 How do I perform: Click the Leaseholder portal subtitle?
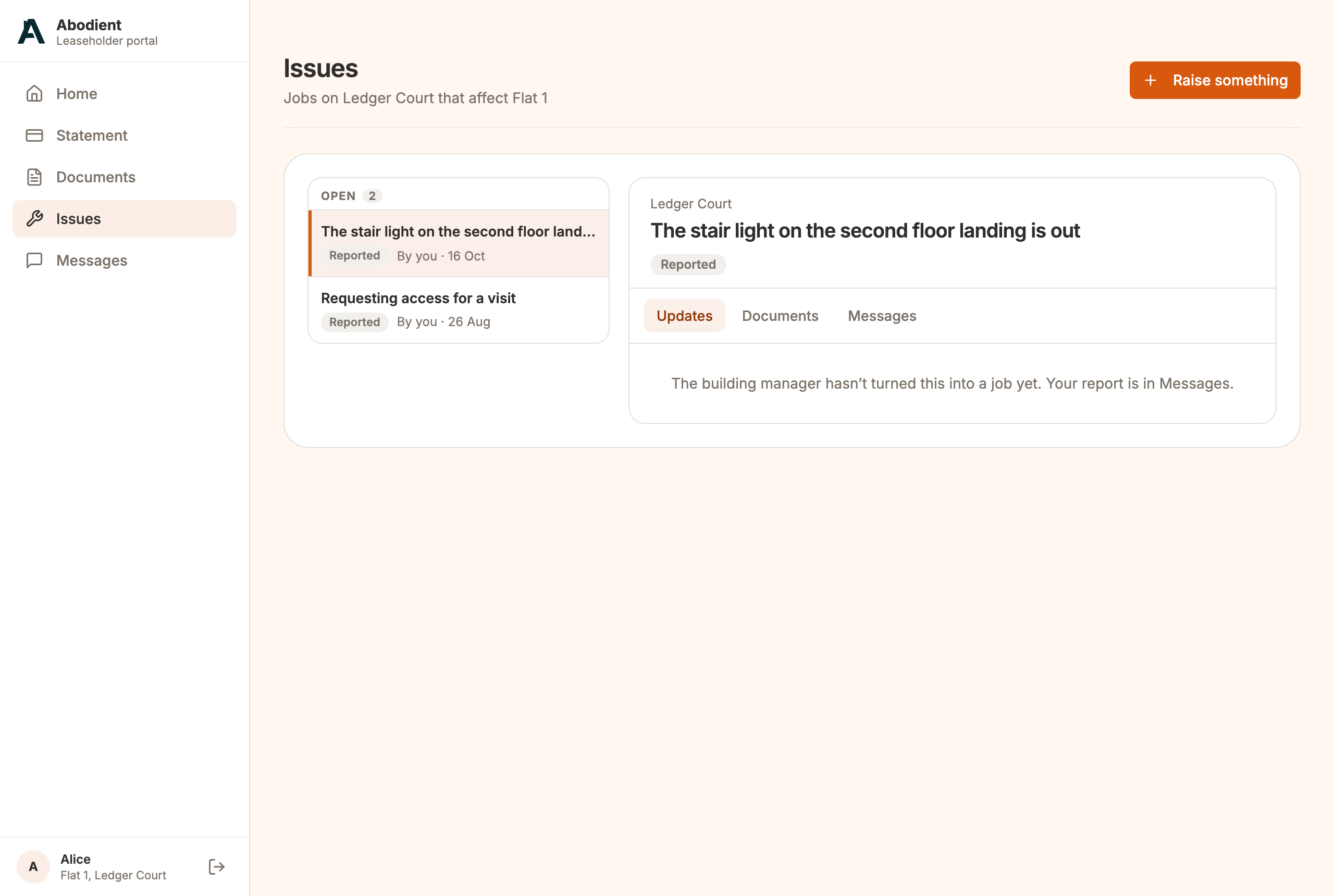click(107, 41)
